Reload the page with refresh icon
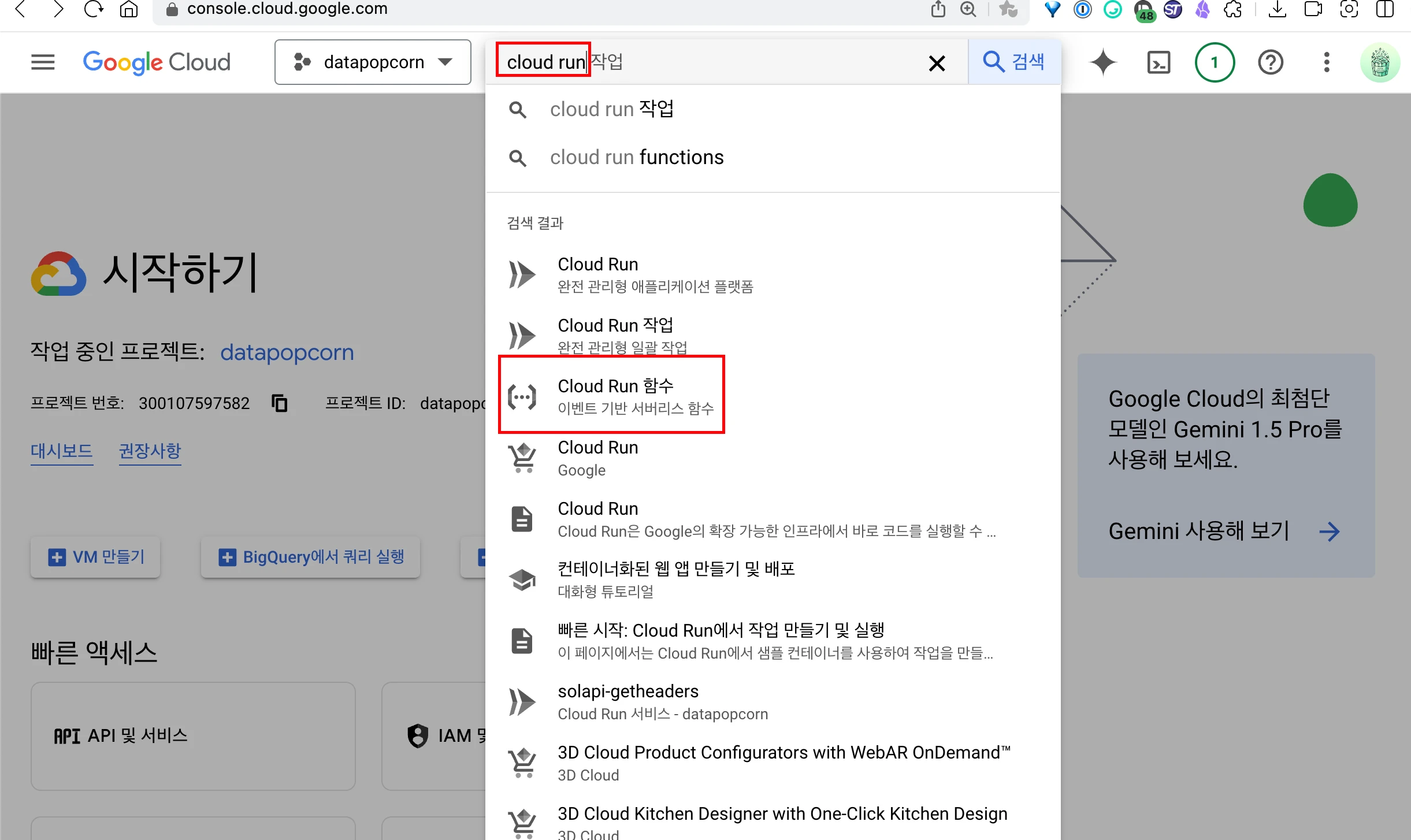1411x840 pixels. pyautogui.click(x=93, y=9)
